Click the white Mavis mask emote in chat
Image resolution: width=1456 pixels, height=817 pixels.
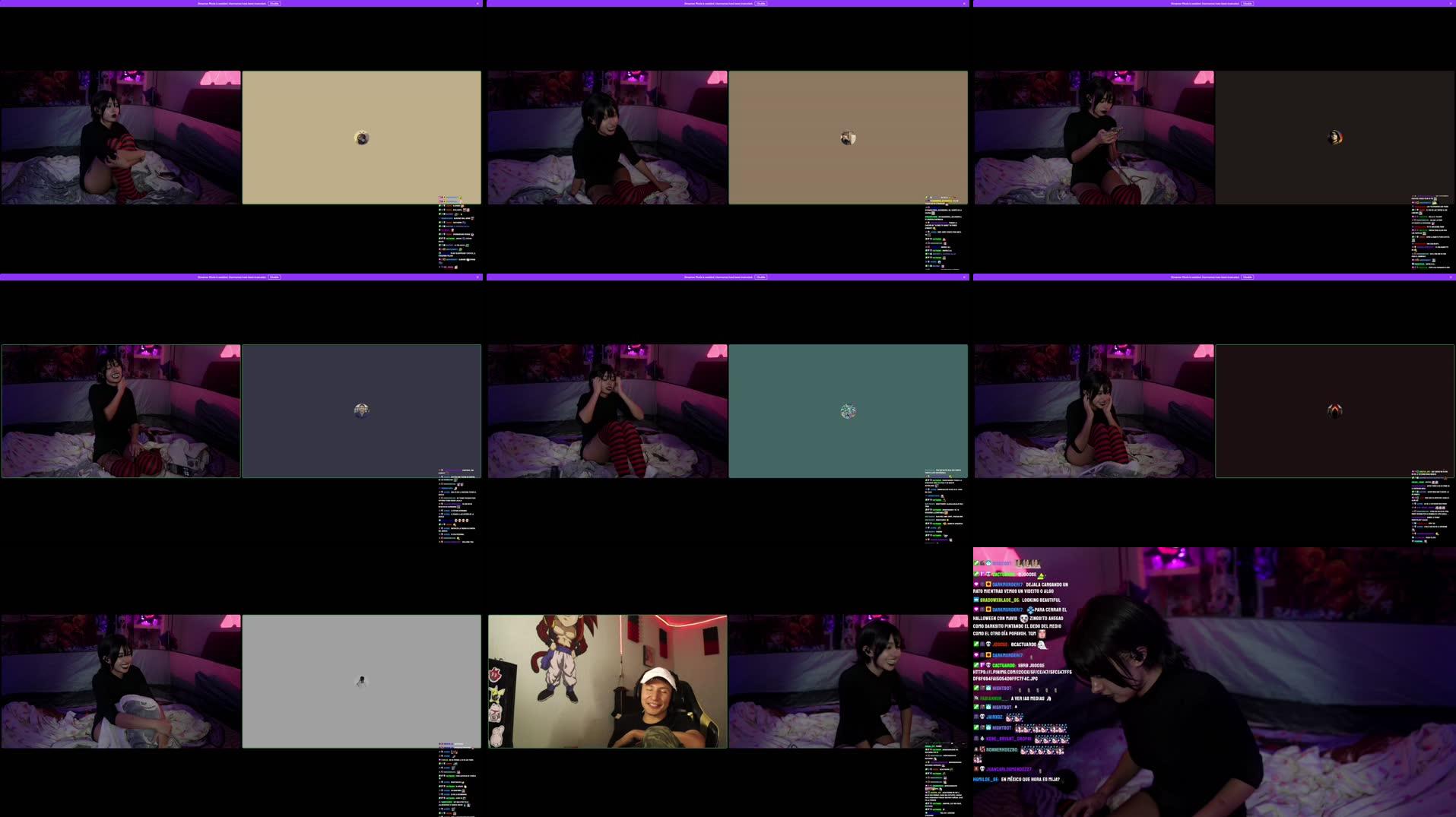click(x=1023, y=619)
